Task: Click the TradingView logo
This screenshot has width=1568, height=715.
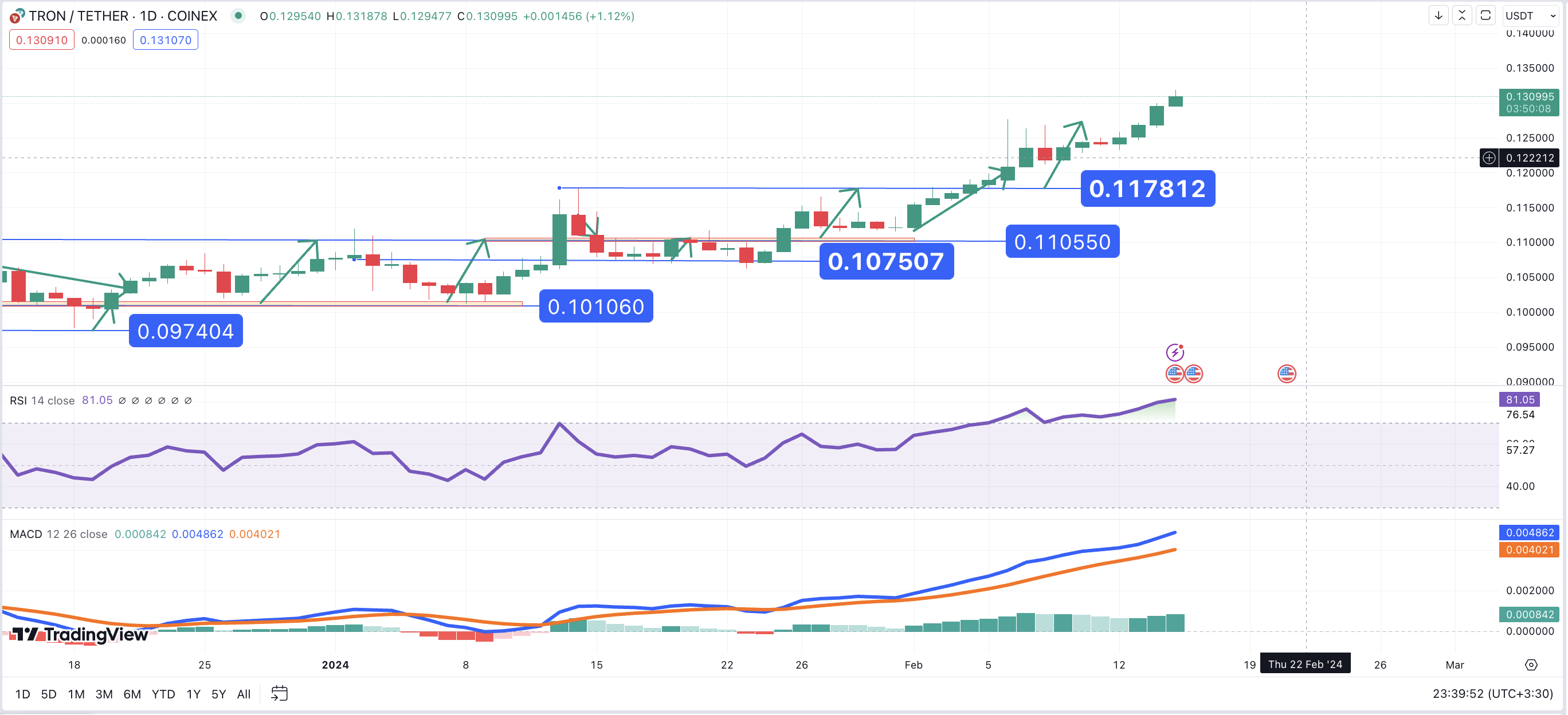Action: coord(80,635)
